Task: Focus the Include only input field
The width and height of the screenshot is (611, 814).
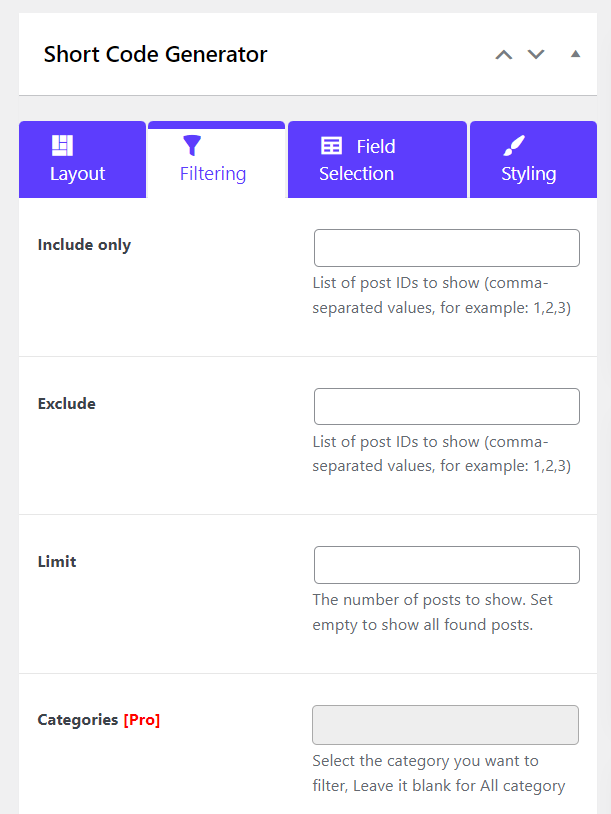Action: [446, 248]
